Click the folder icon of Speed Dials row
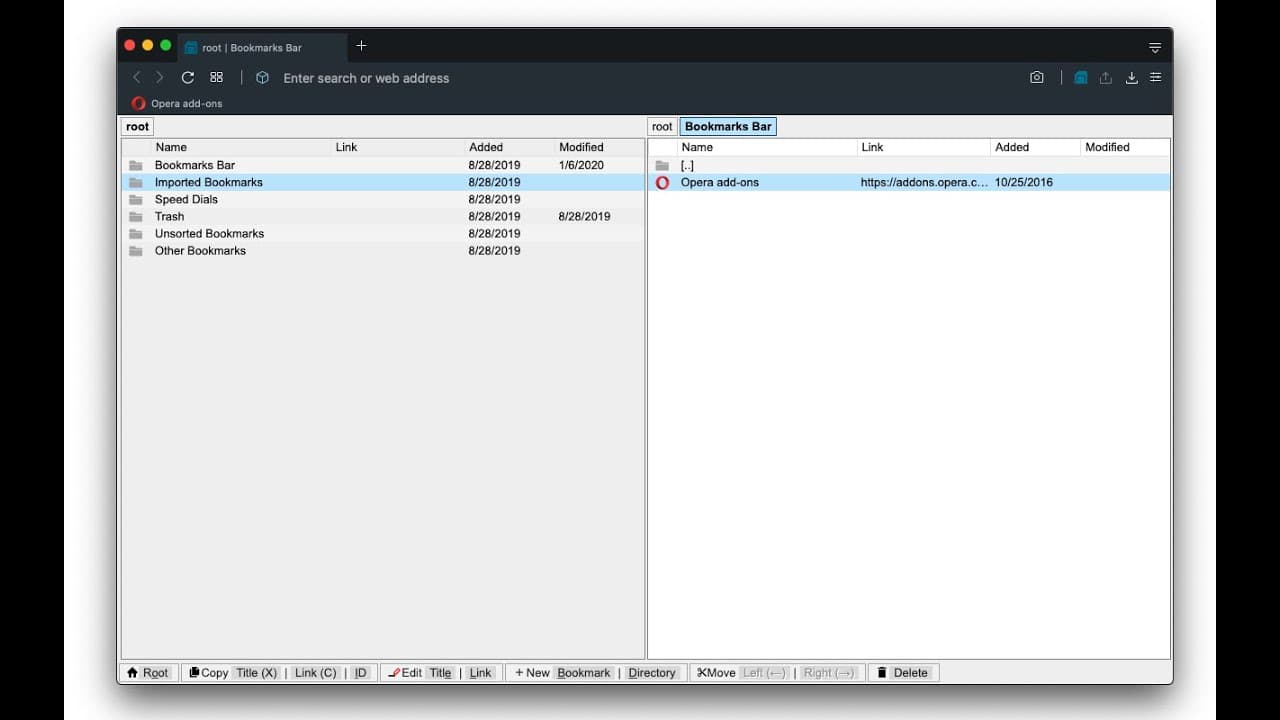The height and width of the screenshot is (720, 1280). click(x=136, y=199)
